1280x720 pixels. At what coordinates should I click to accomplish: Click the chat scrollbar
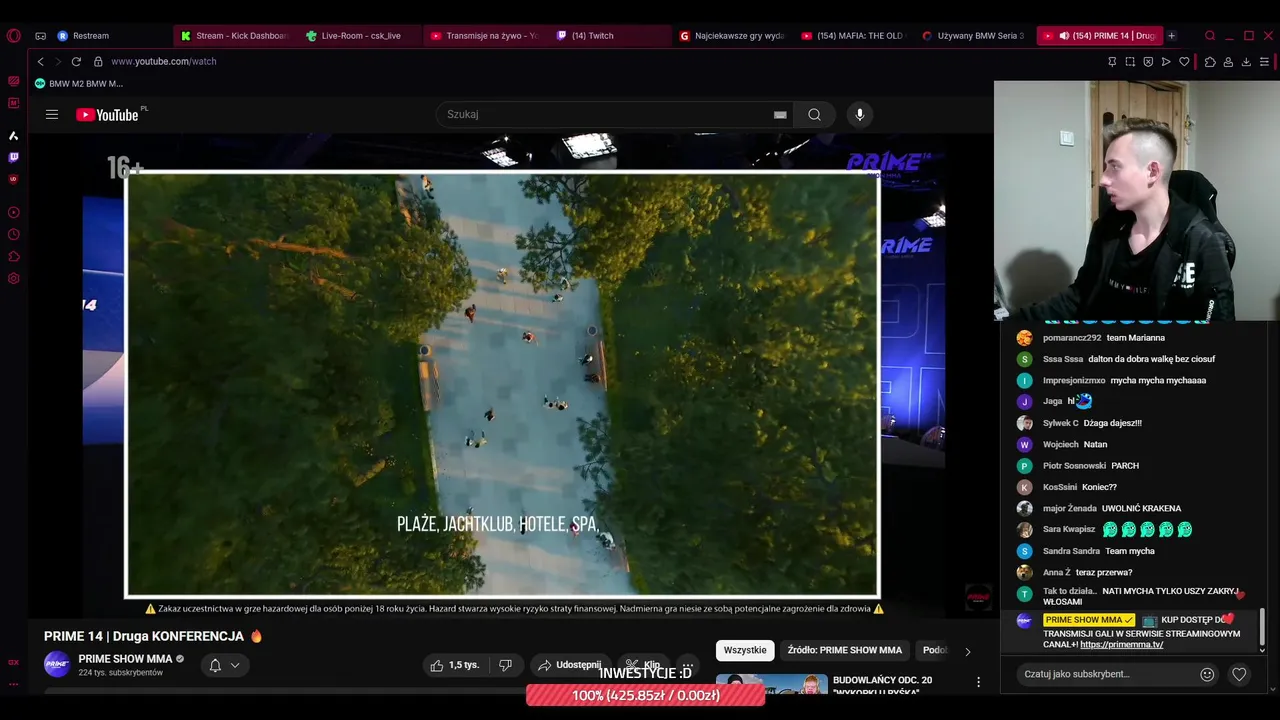1262,627
